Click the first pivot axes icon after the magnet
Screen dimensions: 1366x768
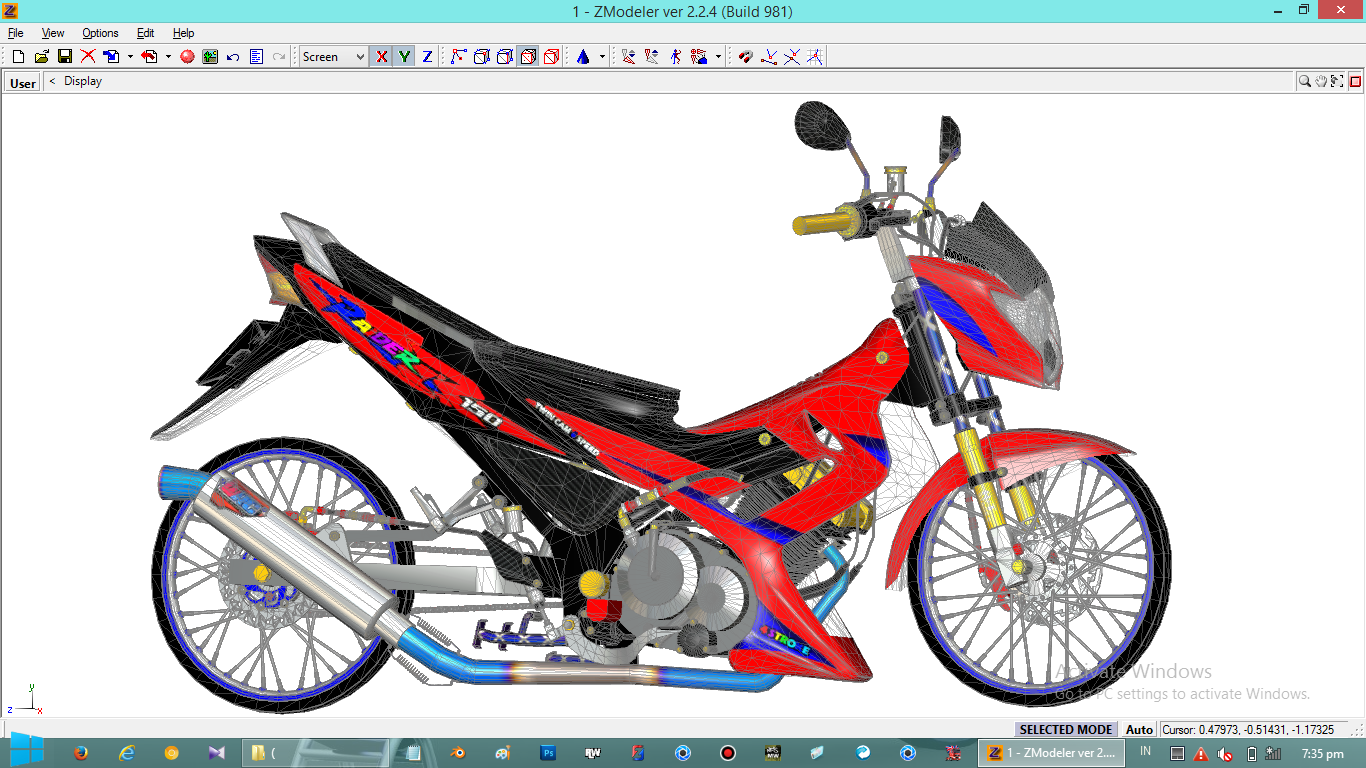[x=769, y=57]
